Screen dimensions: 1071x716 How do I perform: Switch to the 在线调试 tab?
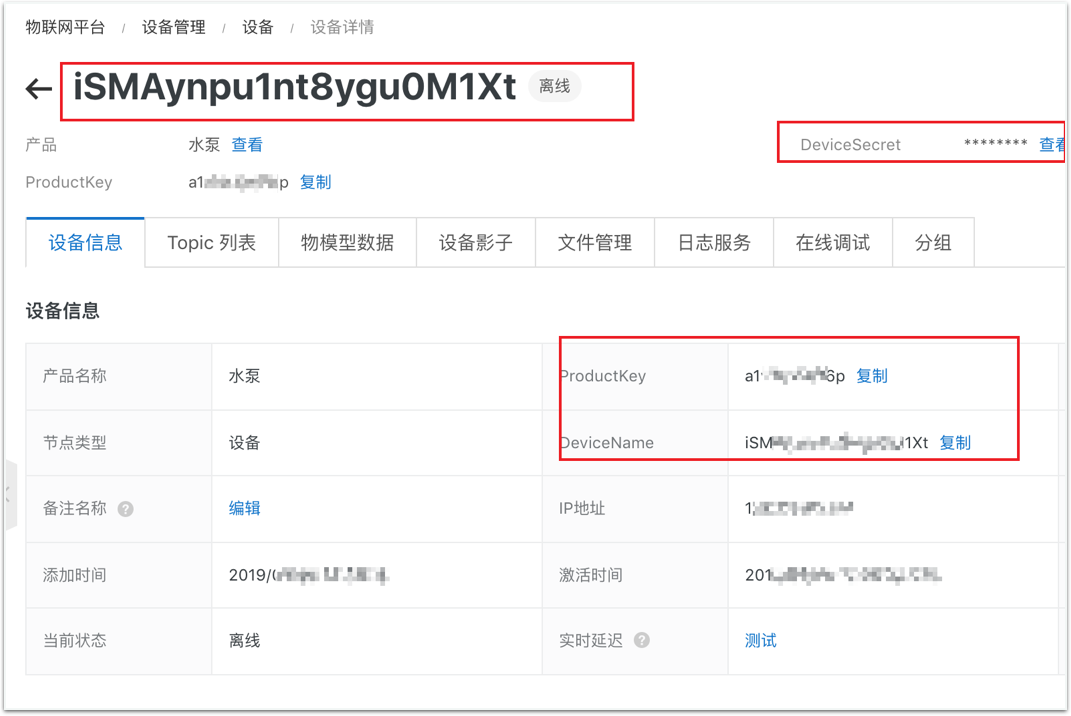pyautogui.click(x=833, y=243)
